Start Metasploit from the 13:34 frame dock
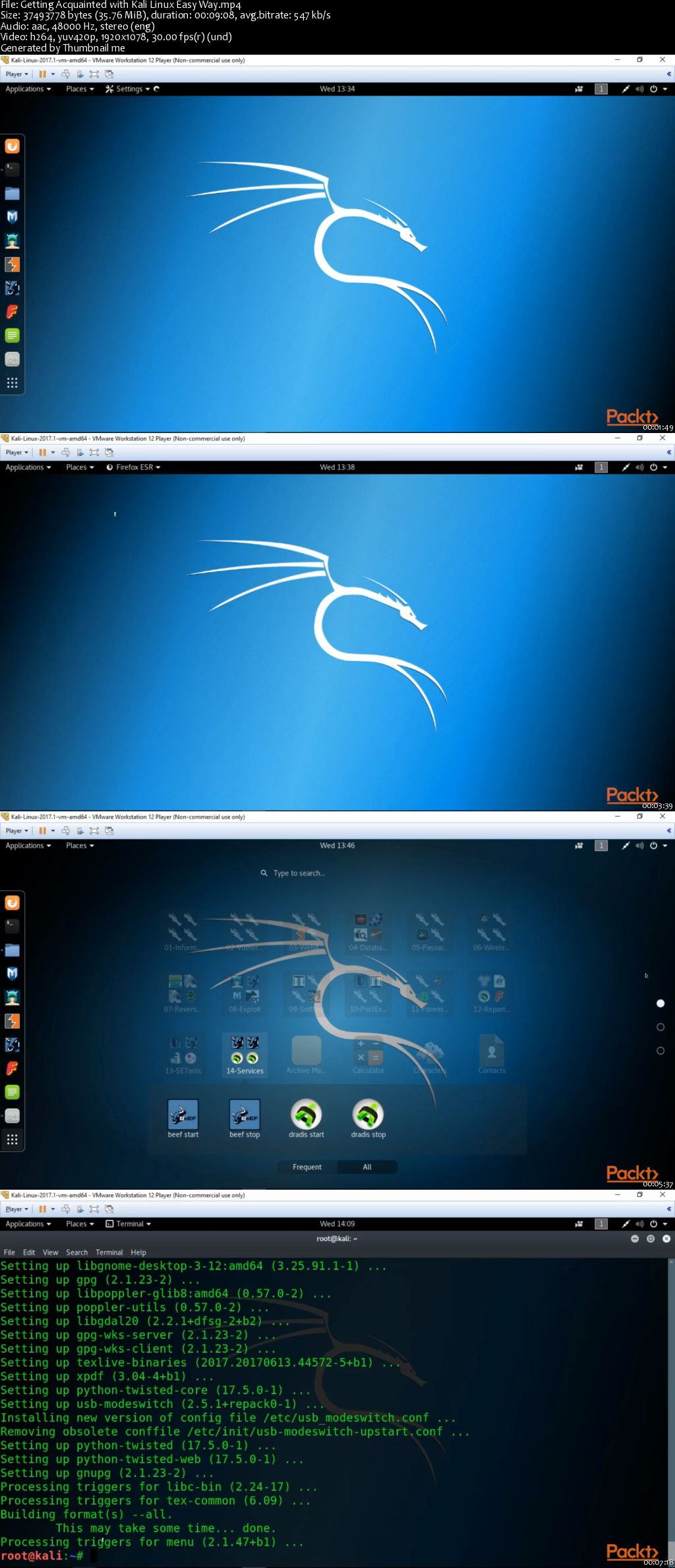This screenshot has height=1568, width=675. (x=12, y=217)
